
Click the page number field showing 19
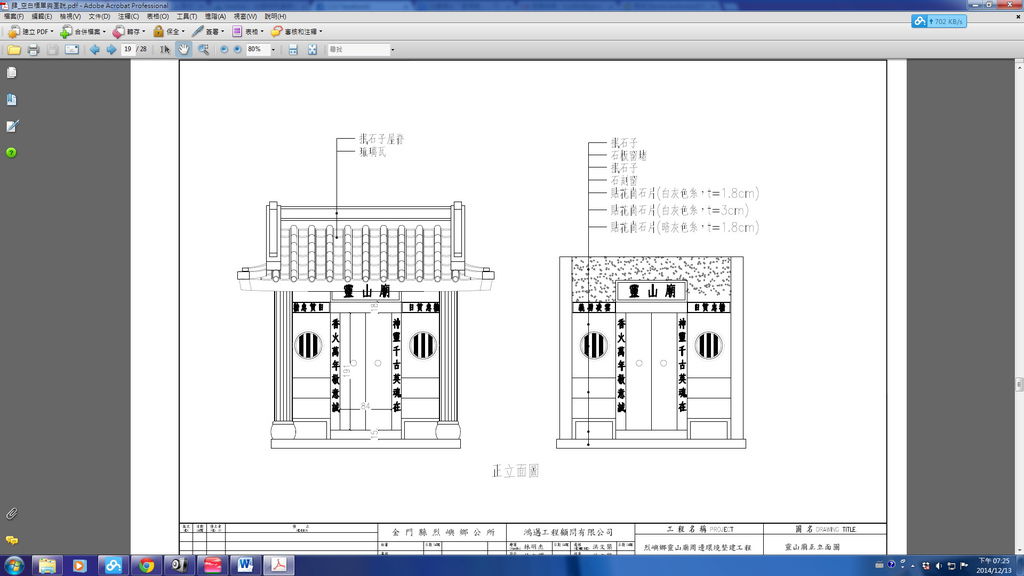coord(128,50)
